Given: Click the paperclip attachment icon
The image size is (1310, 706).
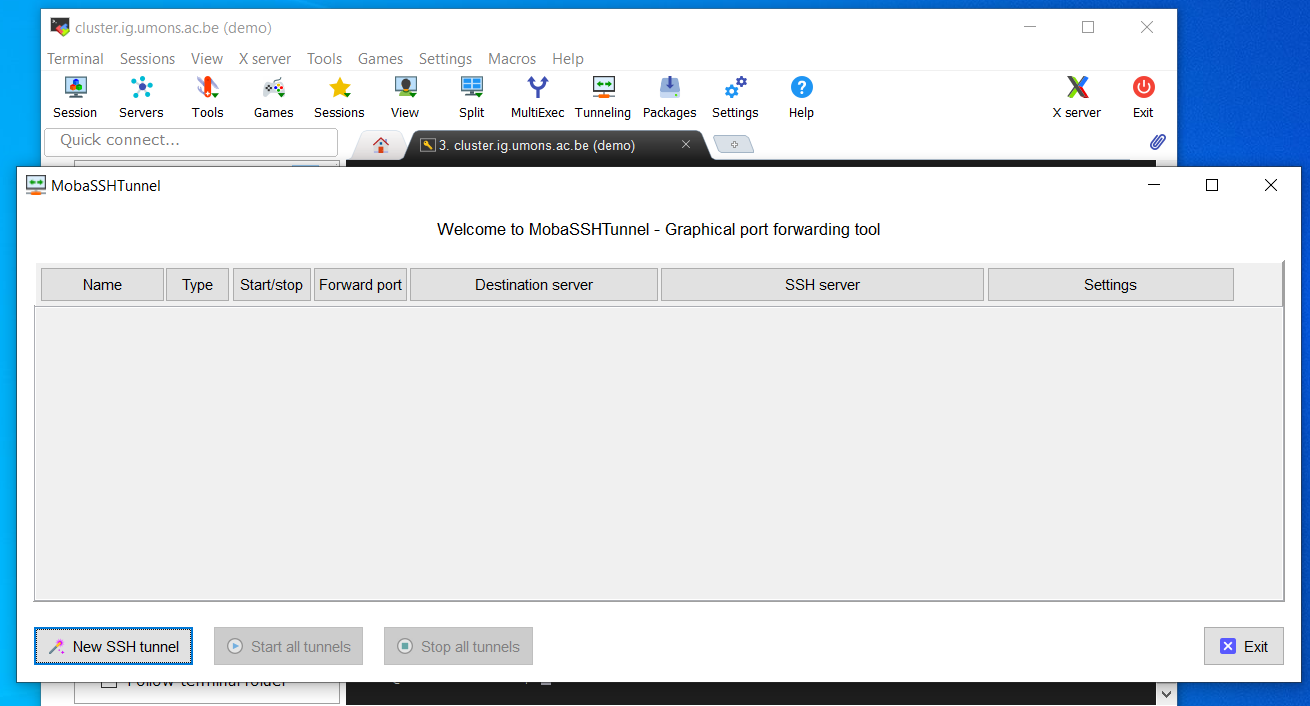Looking at the screenshot, I should pos(1157,142).
